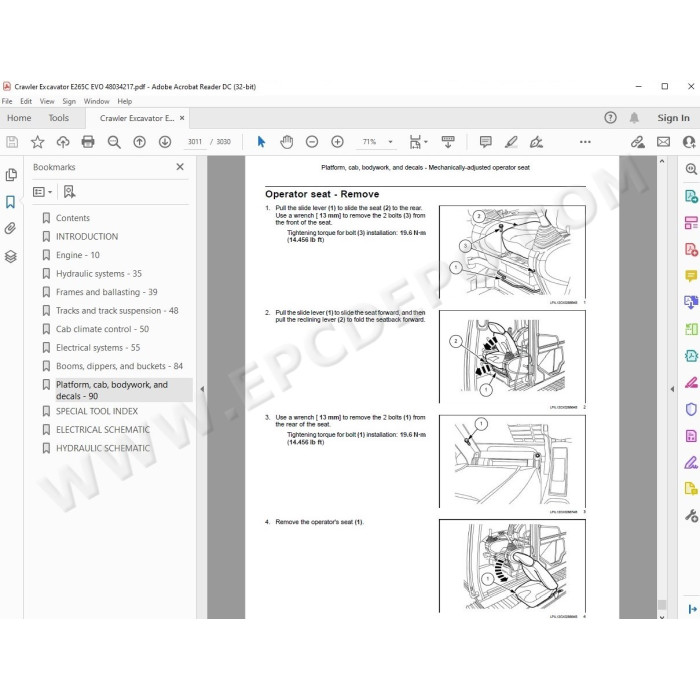This screenshot has width=700, height=700.
Task: Open Cab climate control - 50 bookmark
Action: pyautogui.click(x=102, y=329)
